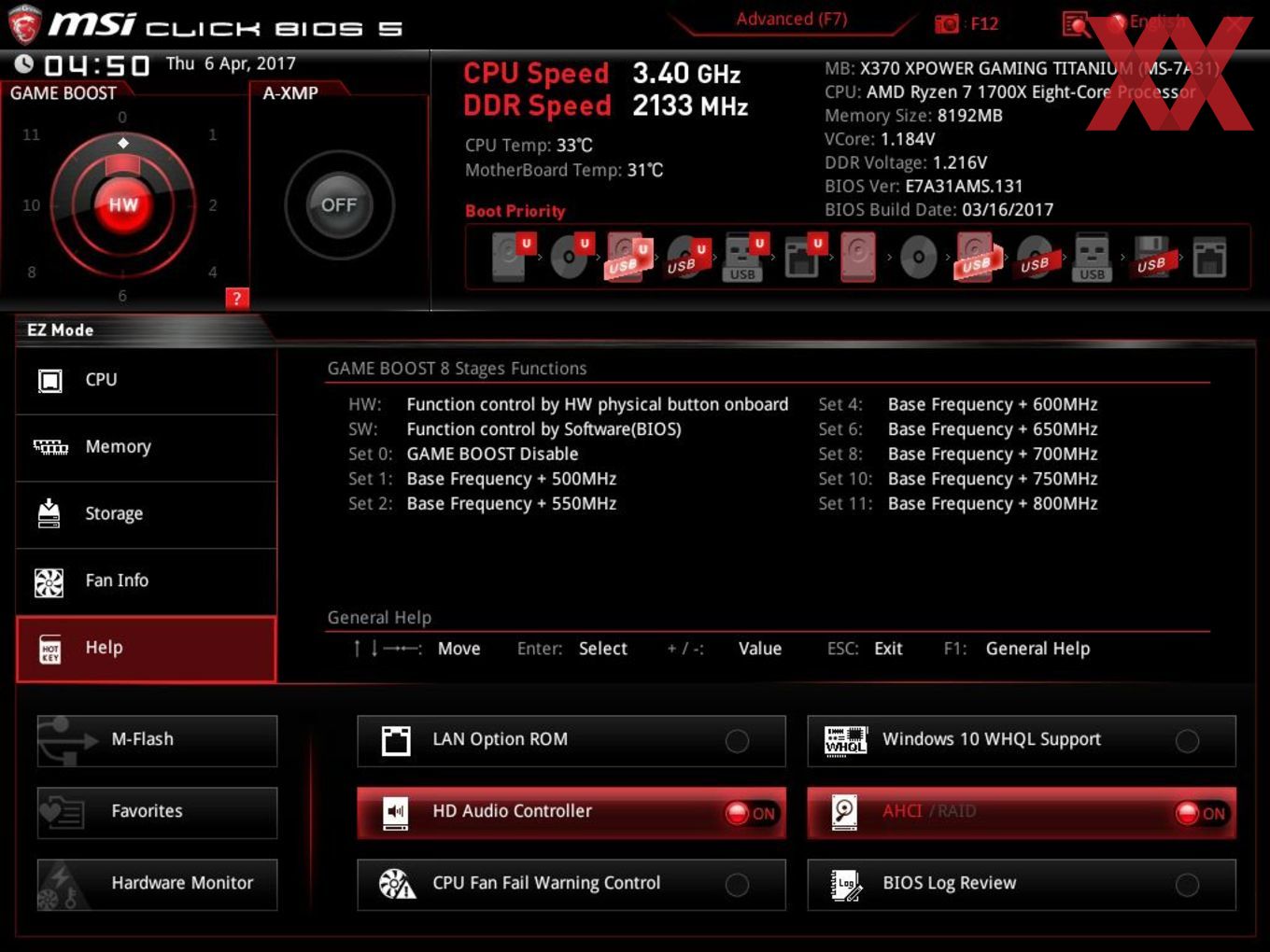Select the legacy USB key boot icon

1093,257
